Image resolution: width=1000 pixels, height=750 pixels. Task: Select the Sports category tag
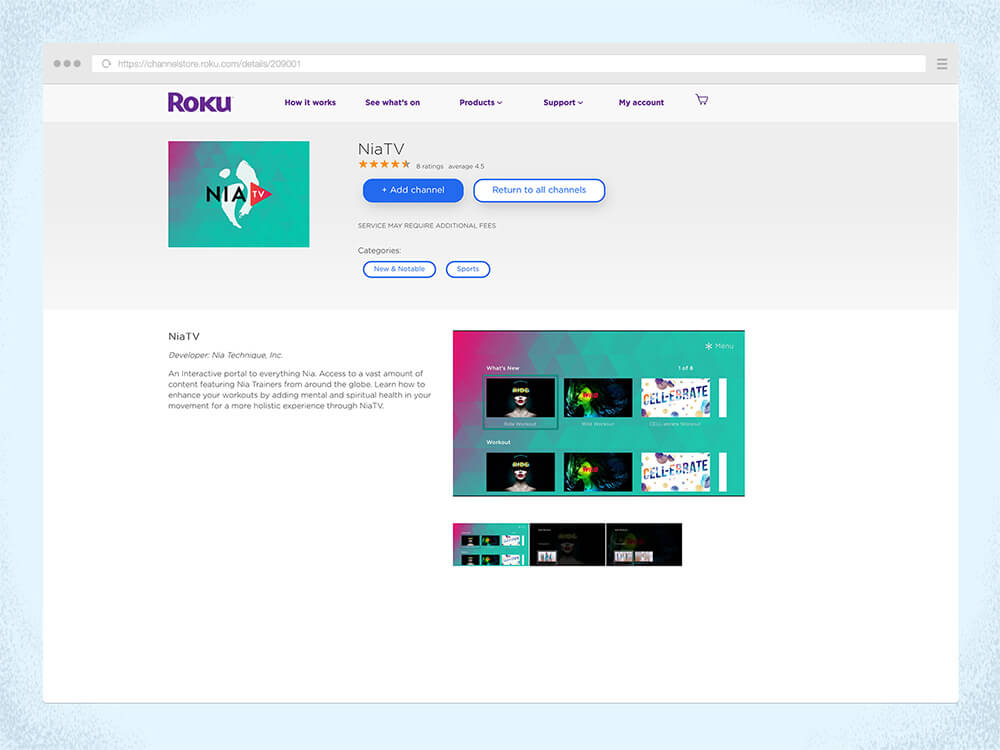[467, 269]
